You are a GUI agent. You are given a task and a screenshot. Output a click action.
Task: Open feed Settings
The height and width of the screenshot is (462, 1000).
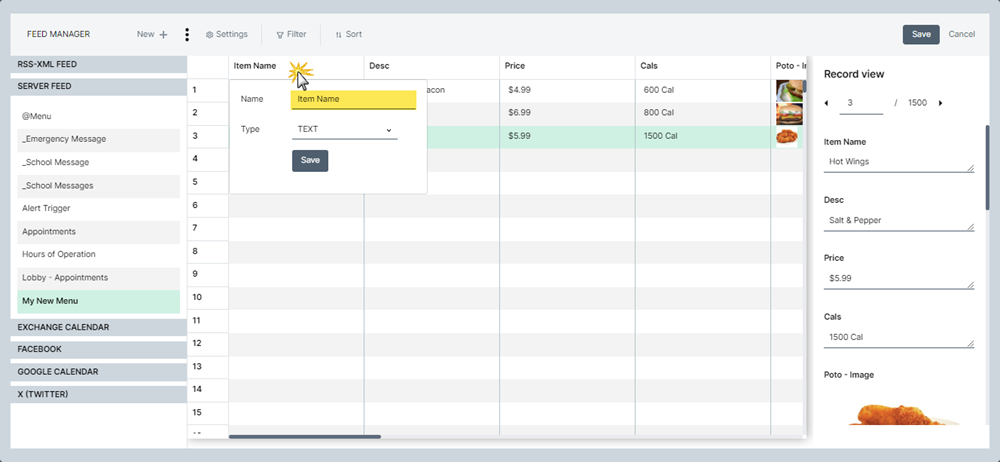[x=226, y=34]
